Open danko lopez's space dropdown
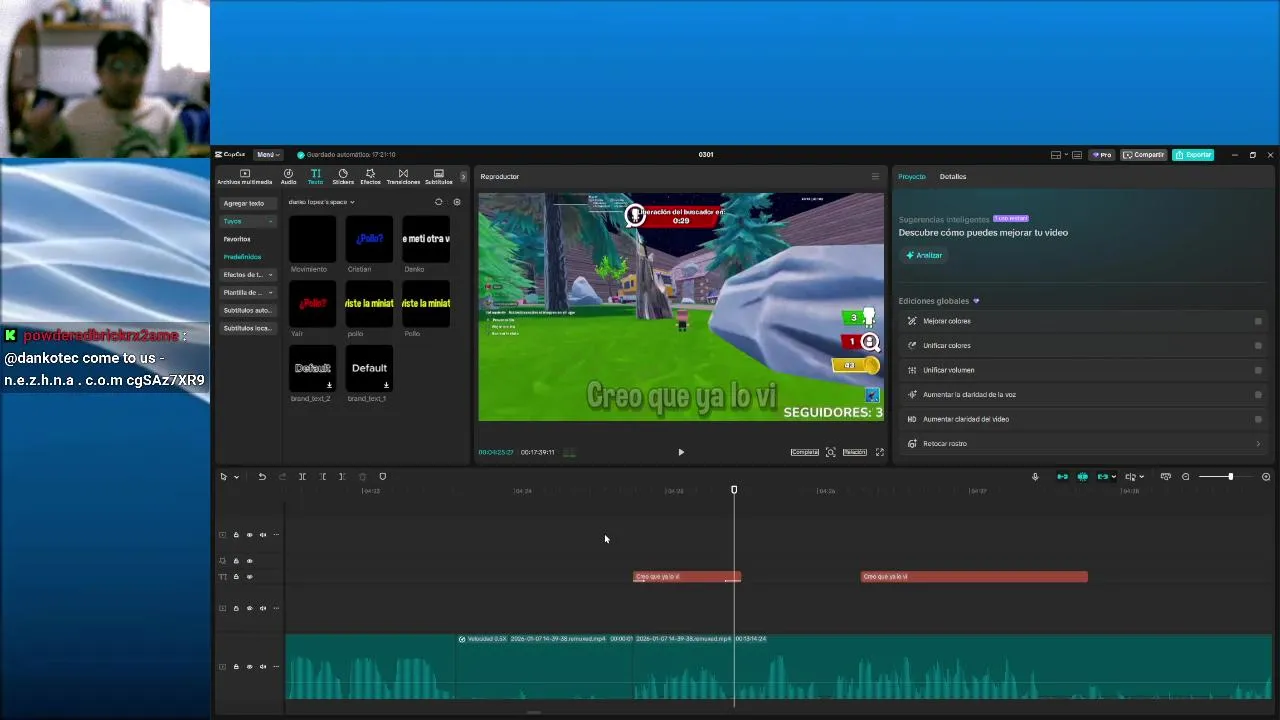This screenshot has width=1280, height=720. [321, 202]
